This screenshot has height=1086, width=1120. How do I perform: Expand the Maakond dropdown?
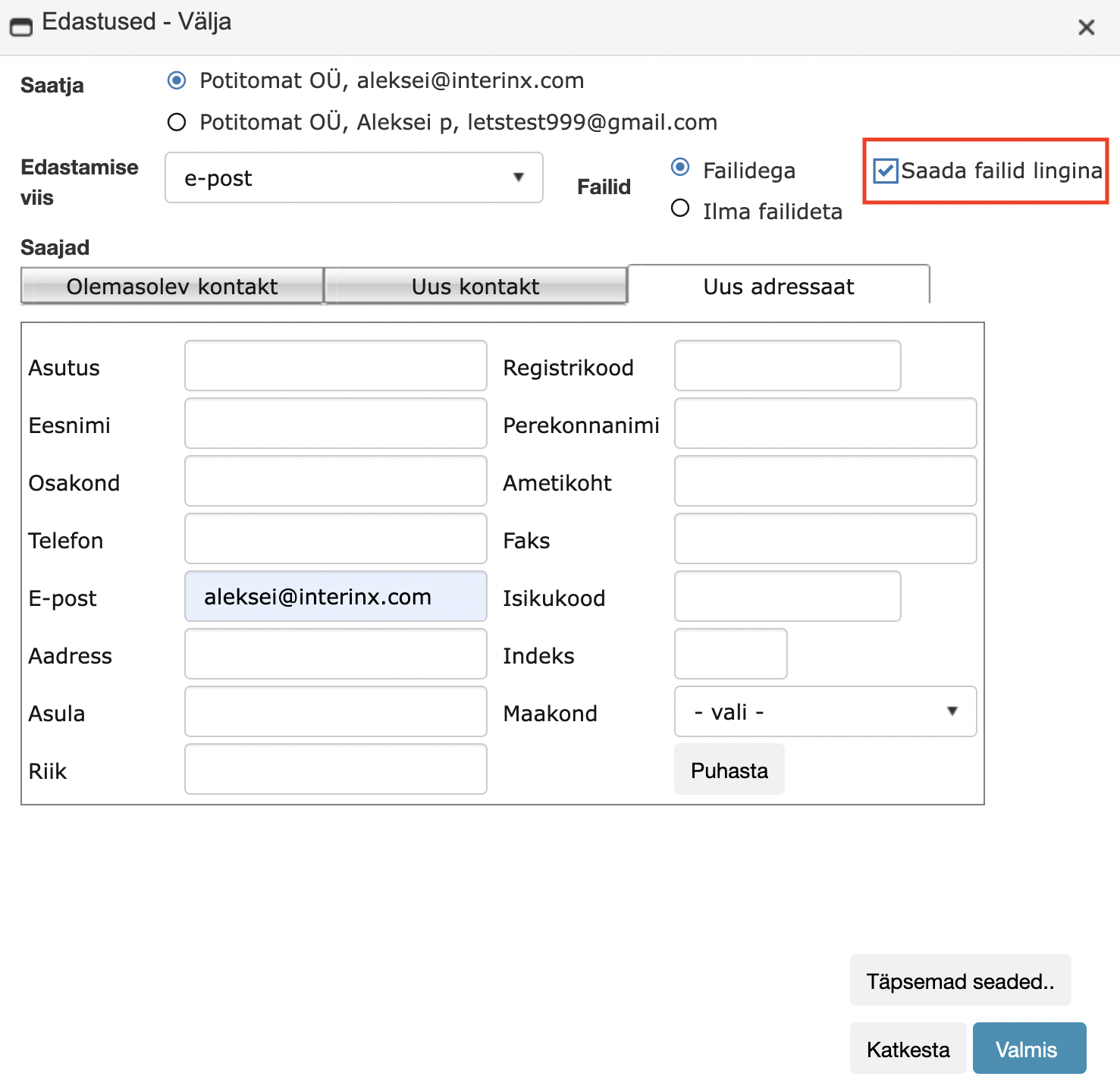tap(825, 712)
